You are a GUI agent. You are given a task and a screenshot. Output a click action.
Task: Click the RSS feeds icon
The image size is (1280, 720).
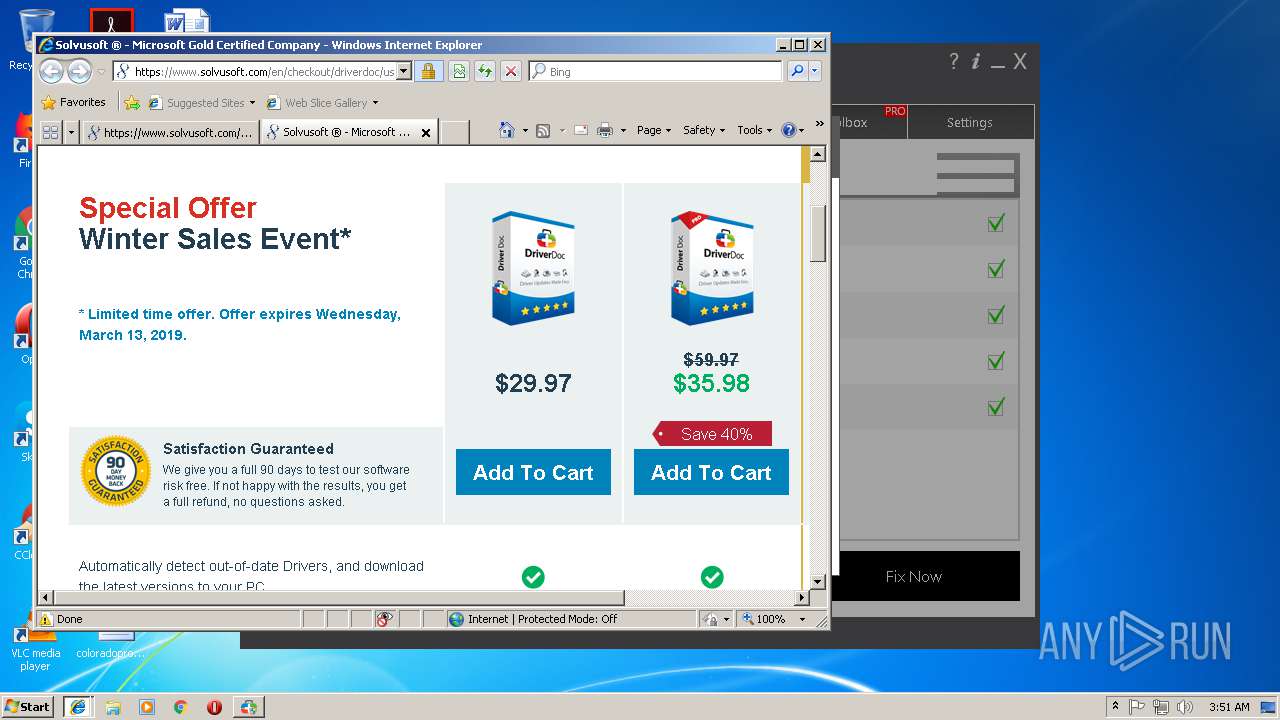[x=543, y=130]
